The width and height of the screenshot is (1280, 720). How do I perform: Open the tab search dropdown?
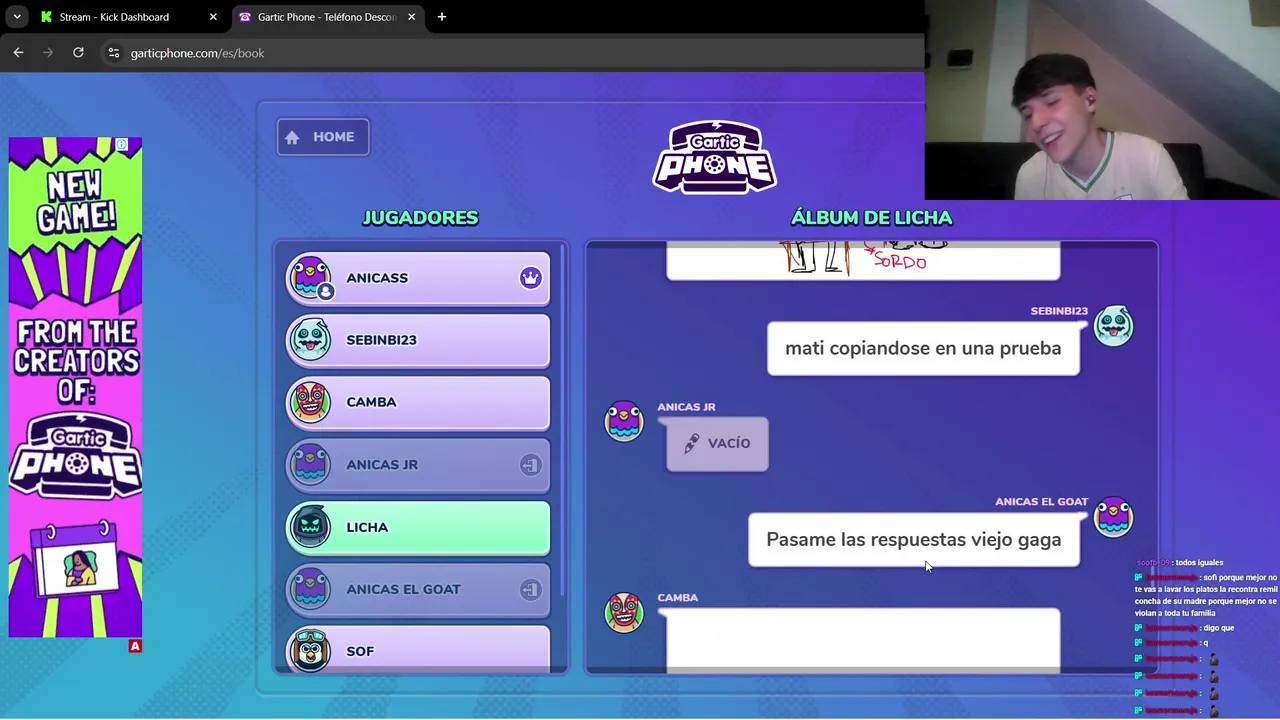[x=17, y=17]
